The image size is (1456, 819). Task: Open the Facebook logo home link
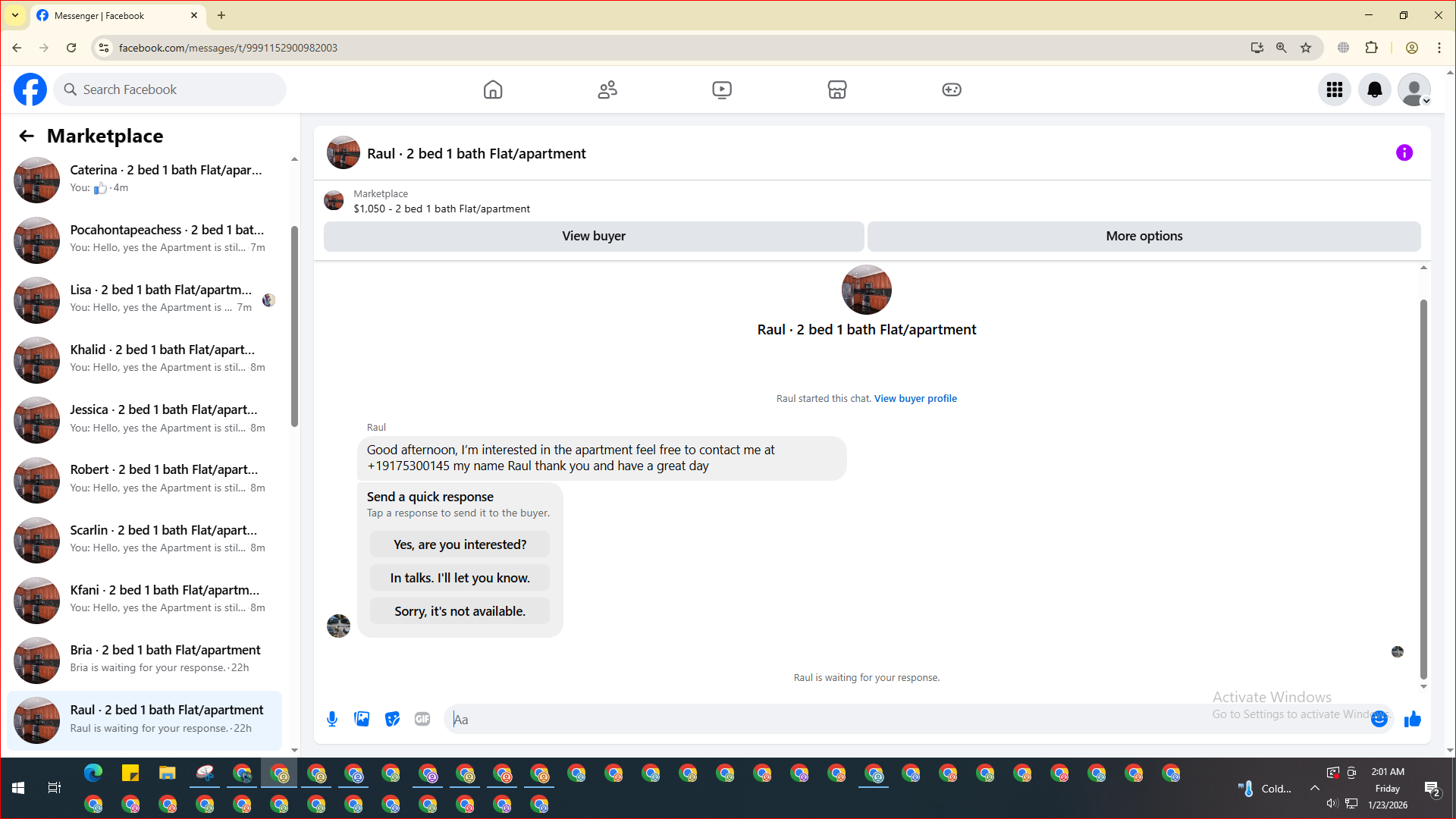point(30,89)
